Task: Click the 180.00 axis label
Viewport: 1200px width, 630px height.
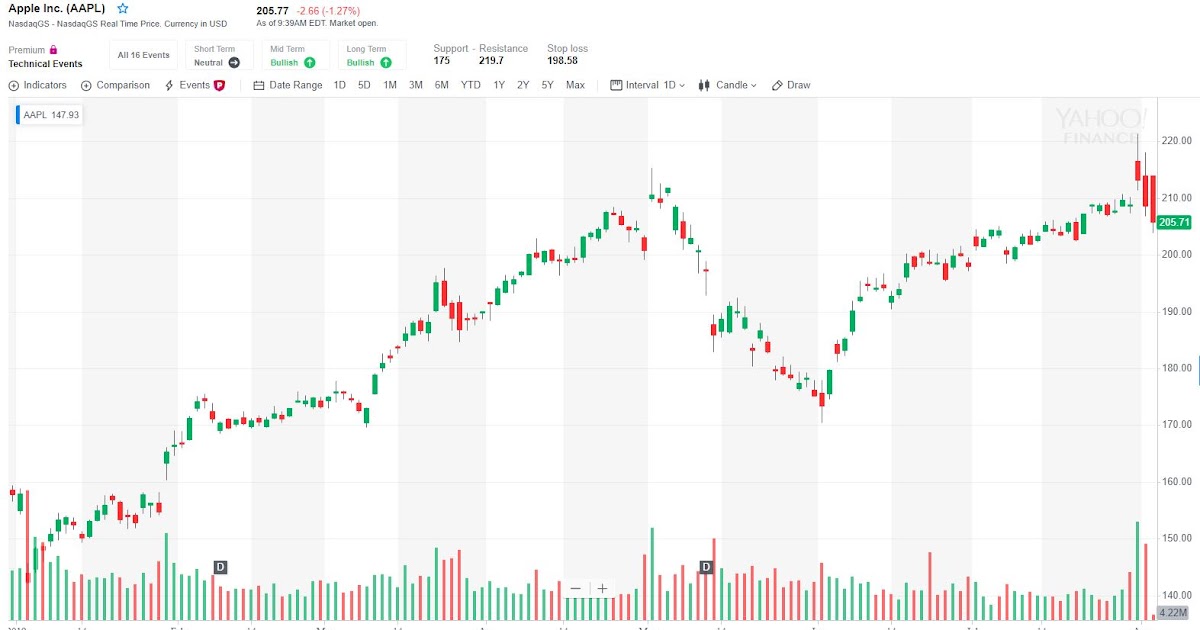Action: 1176,368
